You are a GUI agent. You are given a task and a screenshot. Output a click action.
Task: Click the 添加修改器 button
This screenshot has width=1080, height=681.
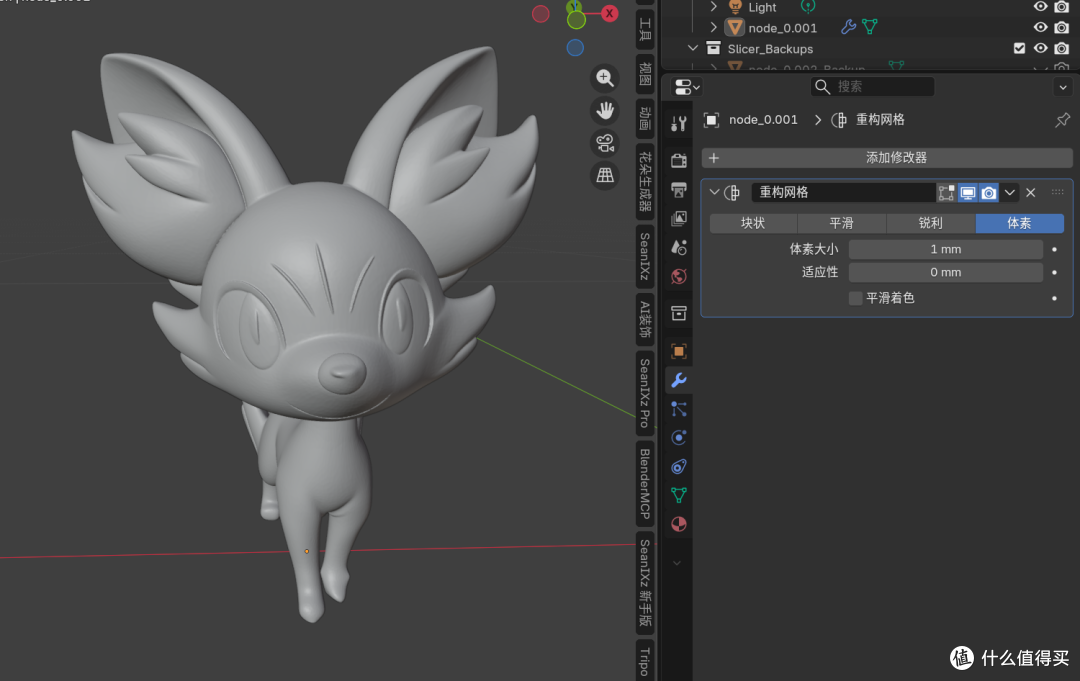coord(887,158)
